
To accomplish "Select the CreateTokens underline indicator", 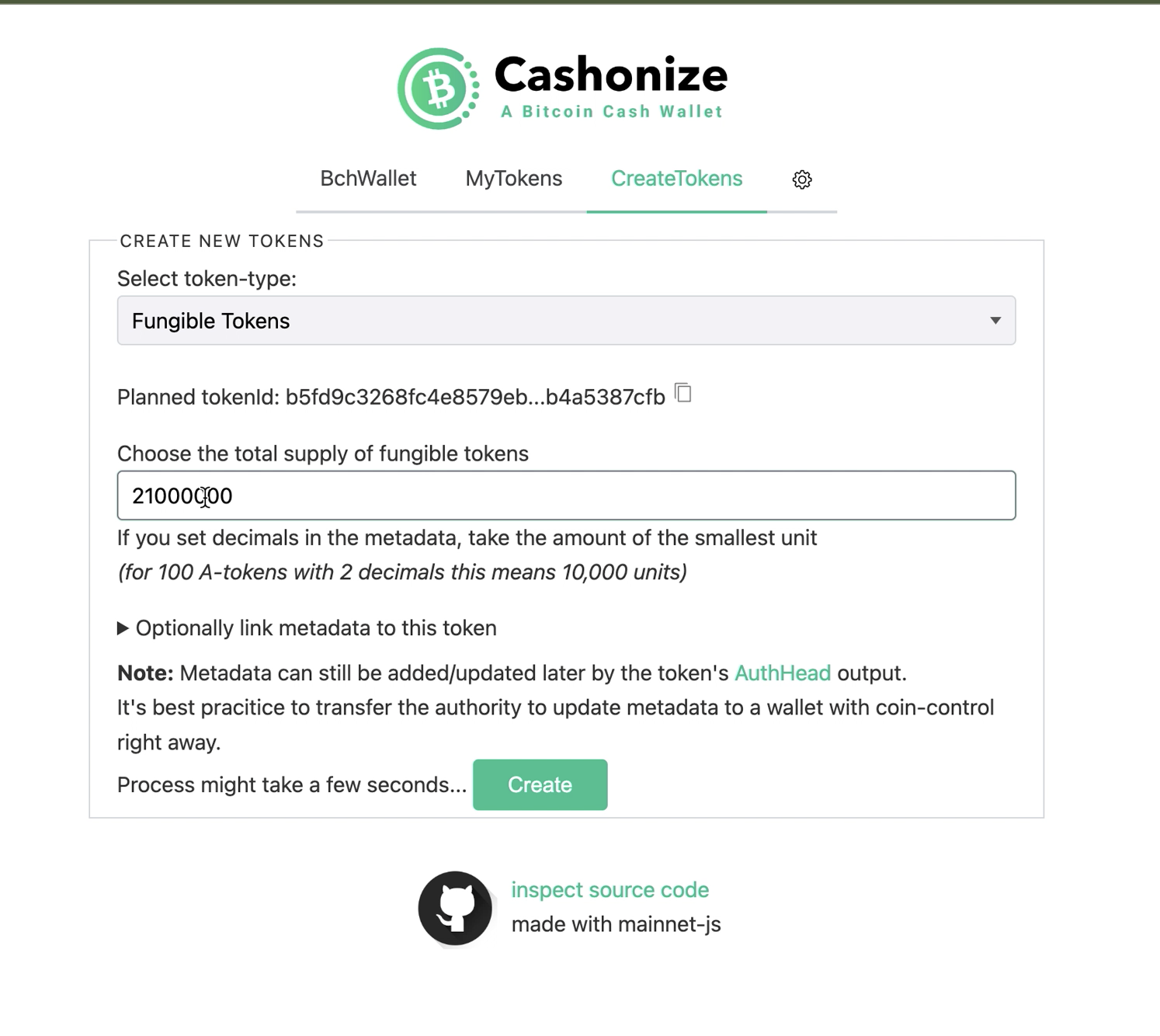I will click(676, 210).
